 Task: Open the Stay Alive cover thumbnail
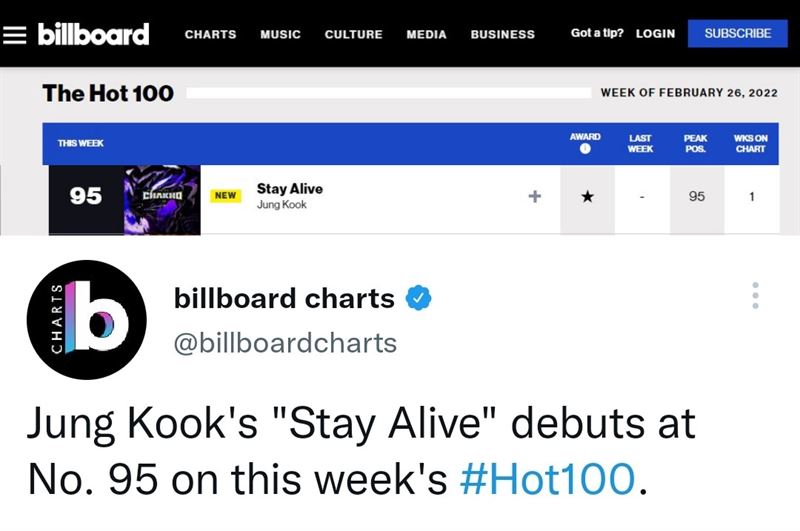161,198
